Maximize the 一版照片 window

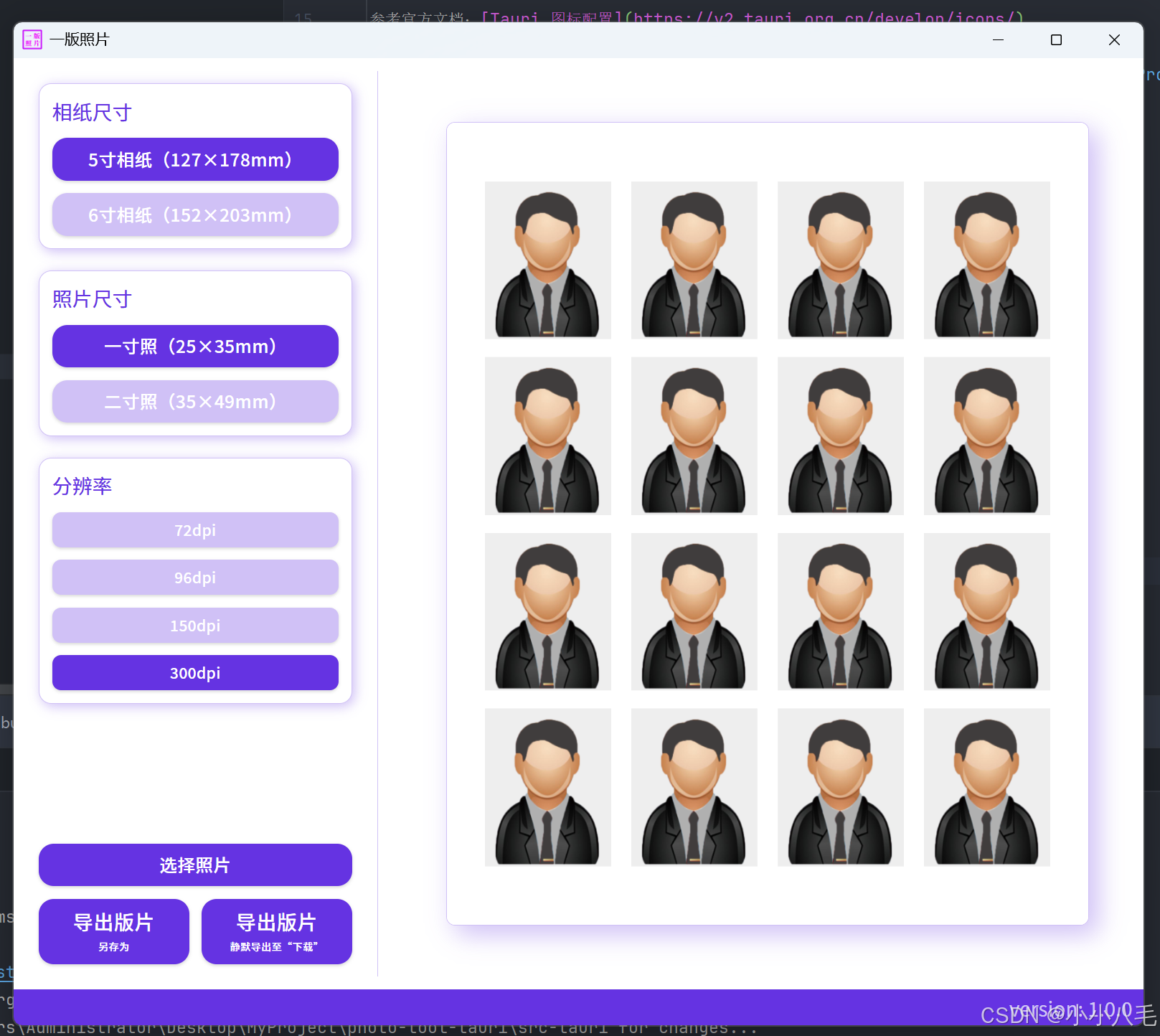1056,39
